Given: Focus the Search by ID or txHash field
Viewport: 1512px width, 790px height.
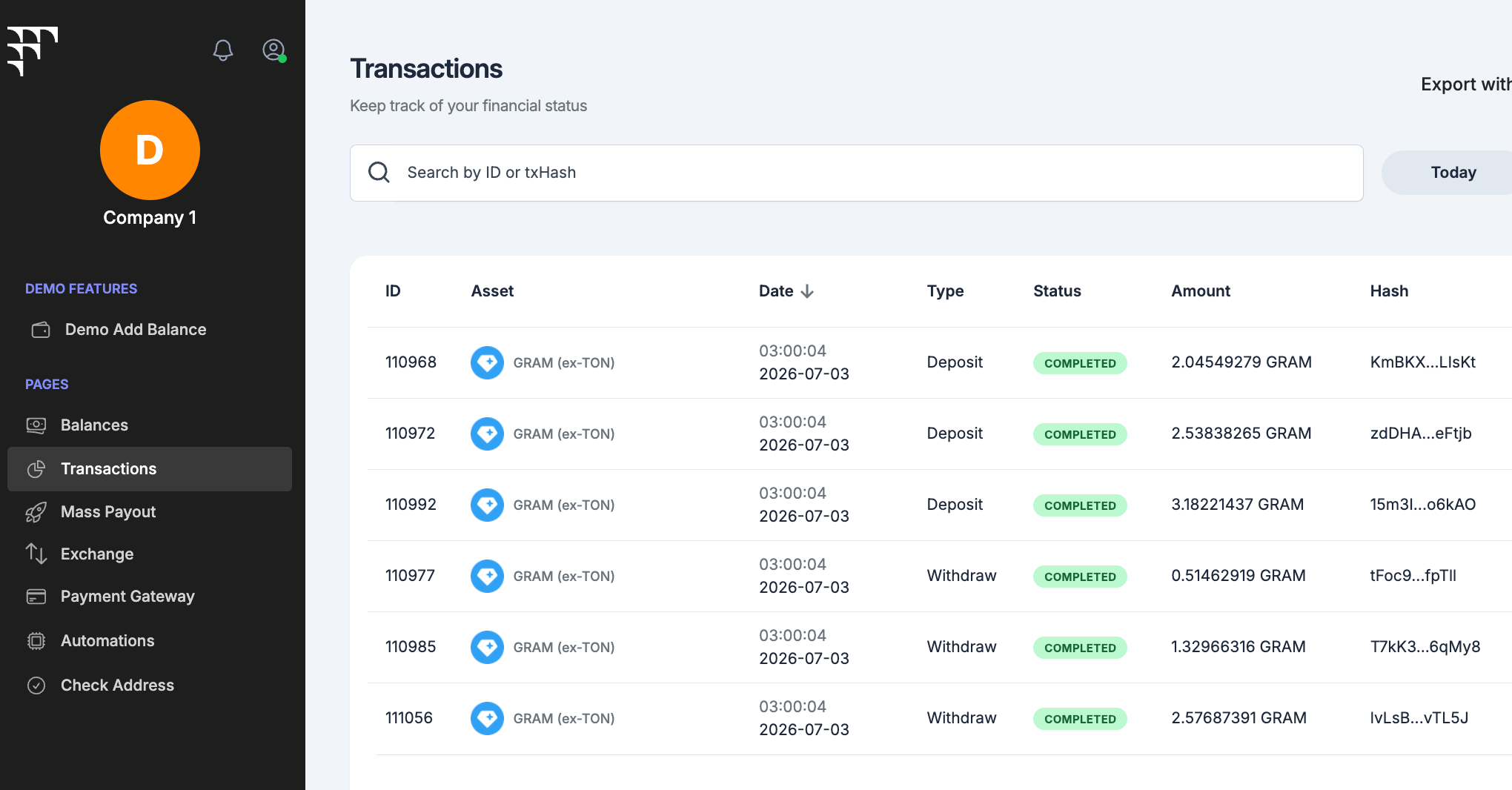Looking at the screenshot, I should pyautogui.click(x=856, y=173).
